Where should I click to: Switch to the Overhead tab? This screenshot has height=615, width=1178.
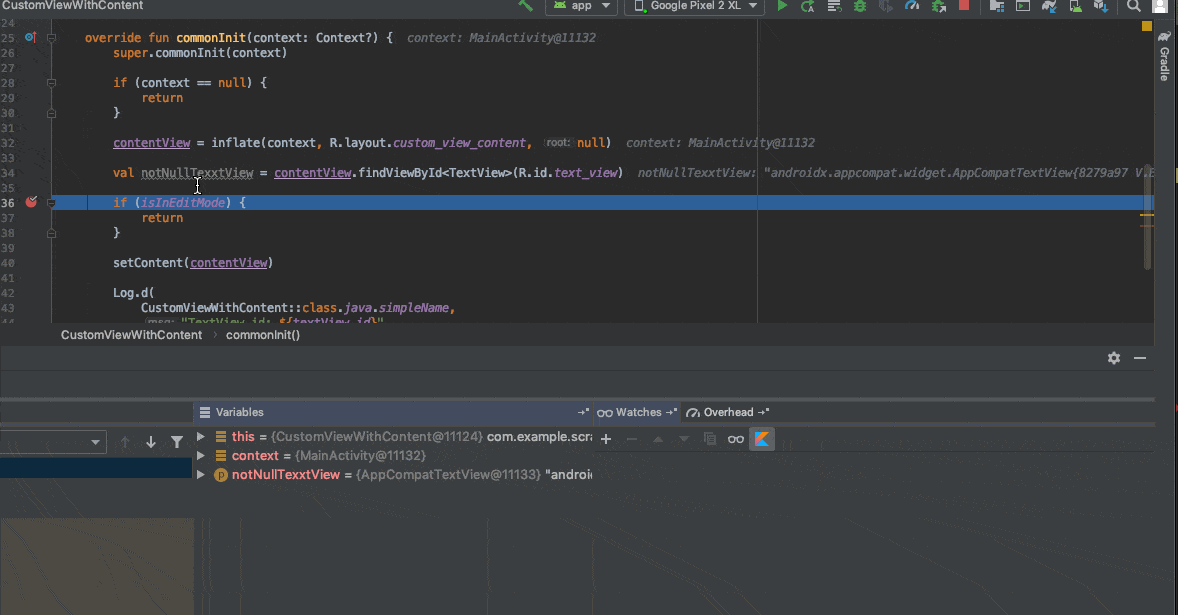tap(727, 412)
